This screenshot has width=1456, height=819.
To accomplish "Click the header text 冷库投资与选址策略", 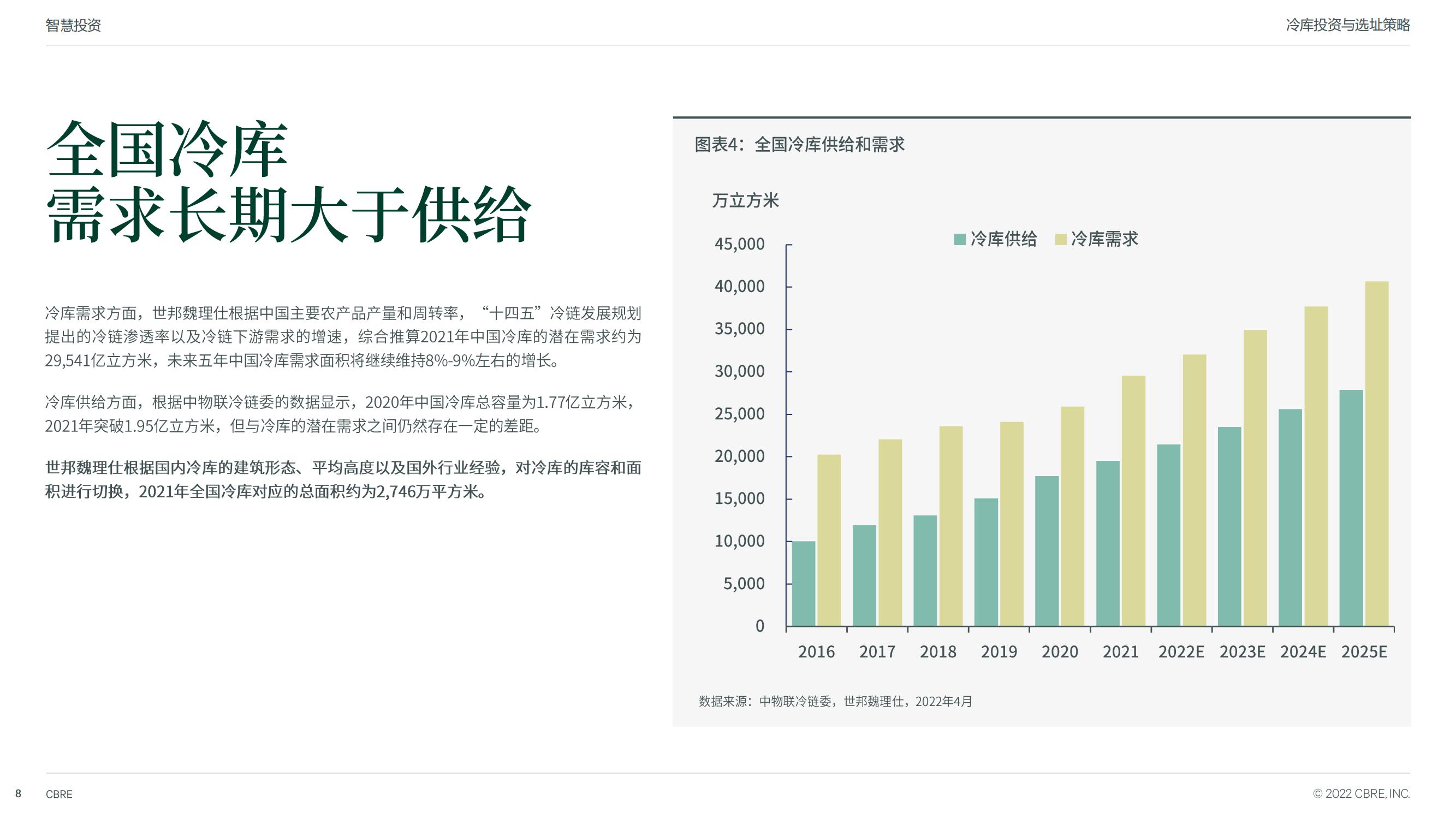I will [1348, 25].
